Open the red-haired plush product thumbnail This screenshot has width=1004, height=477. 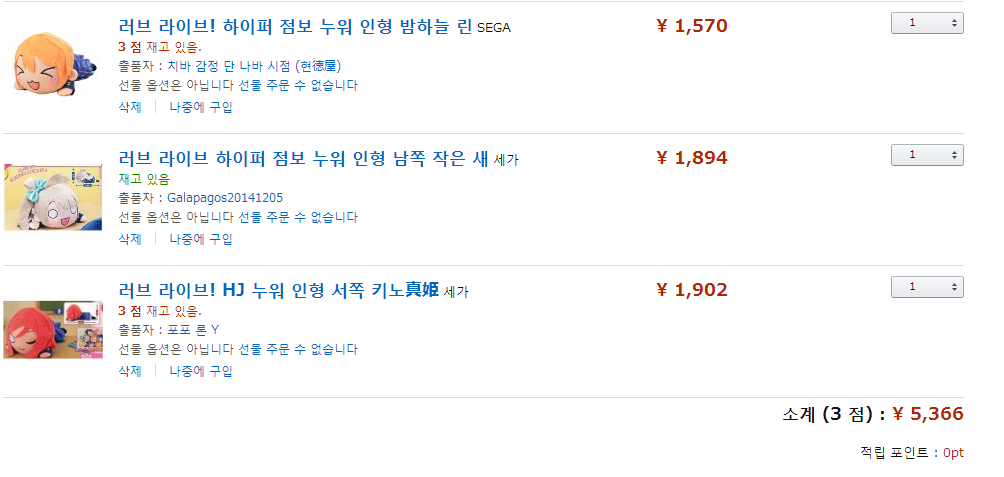coord(53,330)
